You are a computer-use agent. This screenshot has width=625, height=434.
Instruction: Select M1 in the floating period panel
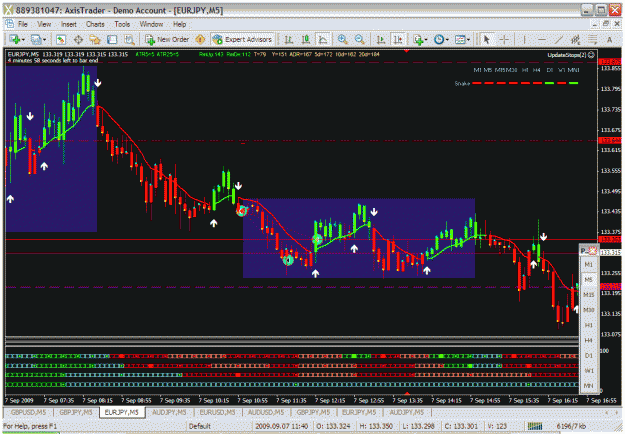point(588,265)
